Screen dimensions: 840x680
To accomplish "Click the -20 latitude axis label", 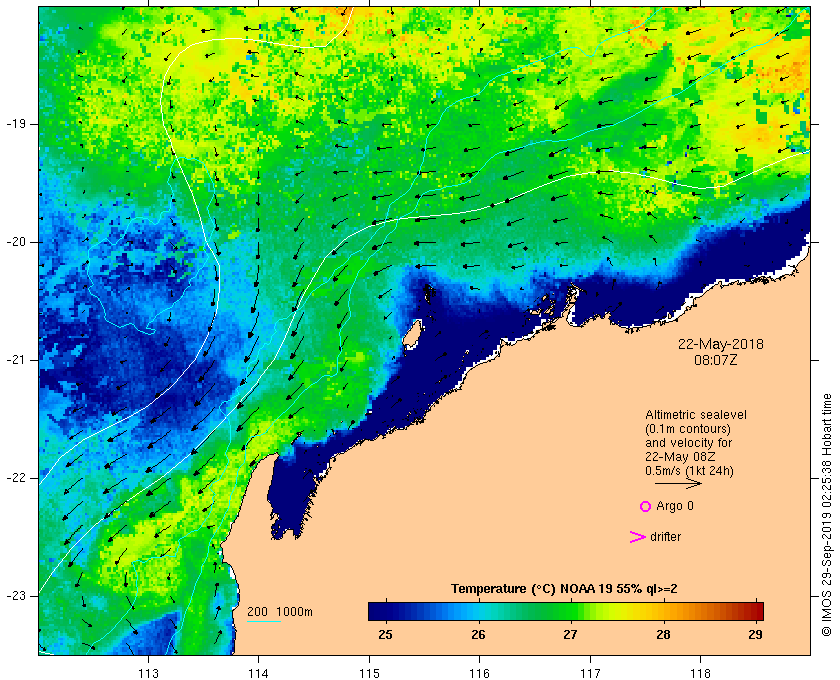I will click(15, 242).
